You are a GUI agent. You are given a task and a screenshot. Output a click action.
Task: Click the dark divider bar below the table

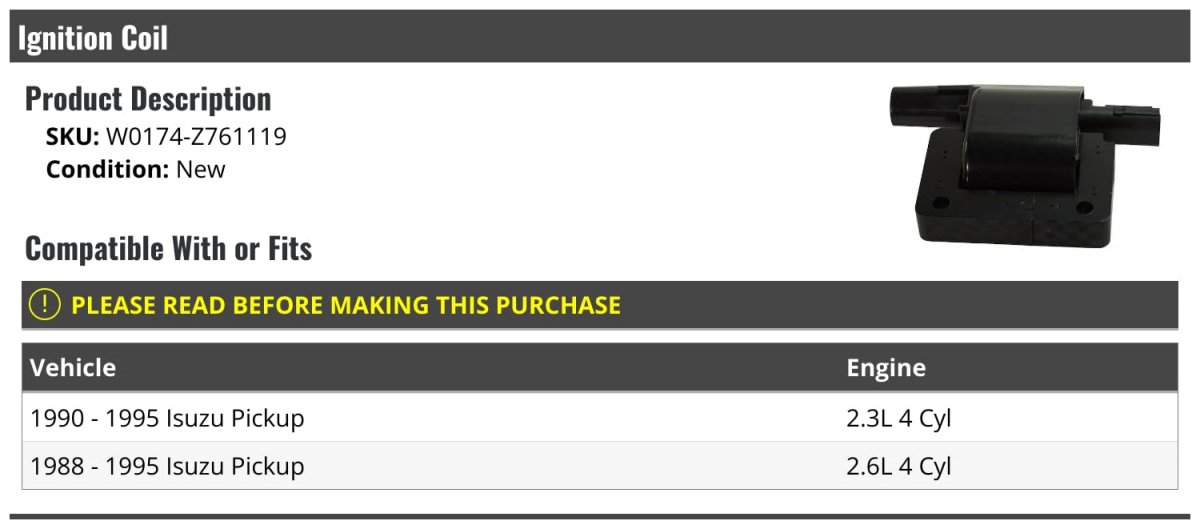[600, 517]
